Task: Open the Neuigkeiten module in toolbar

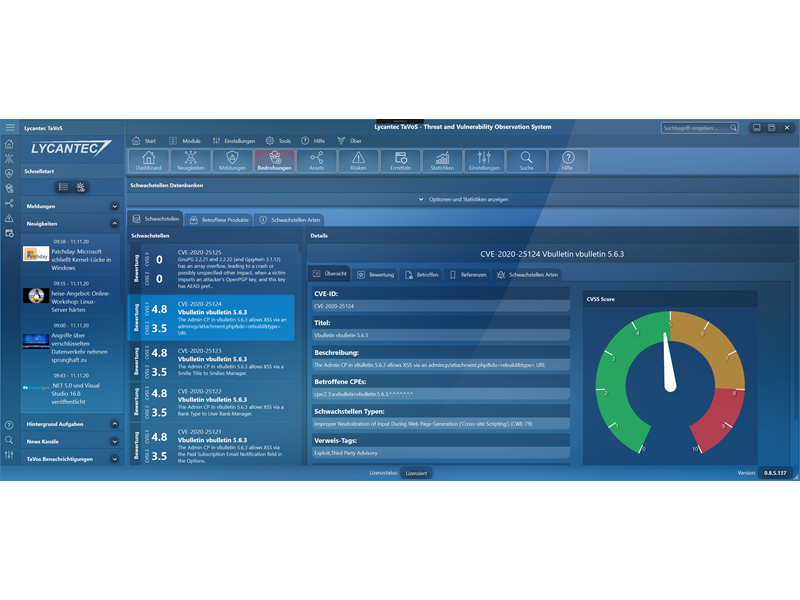Action: click(x=191, y=161)
